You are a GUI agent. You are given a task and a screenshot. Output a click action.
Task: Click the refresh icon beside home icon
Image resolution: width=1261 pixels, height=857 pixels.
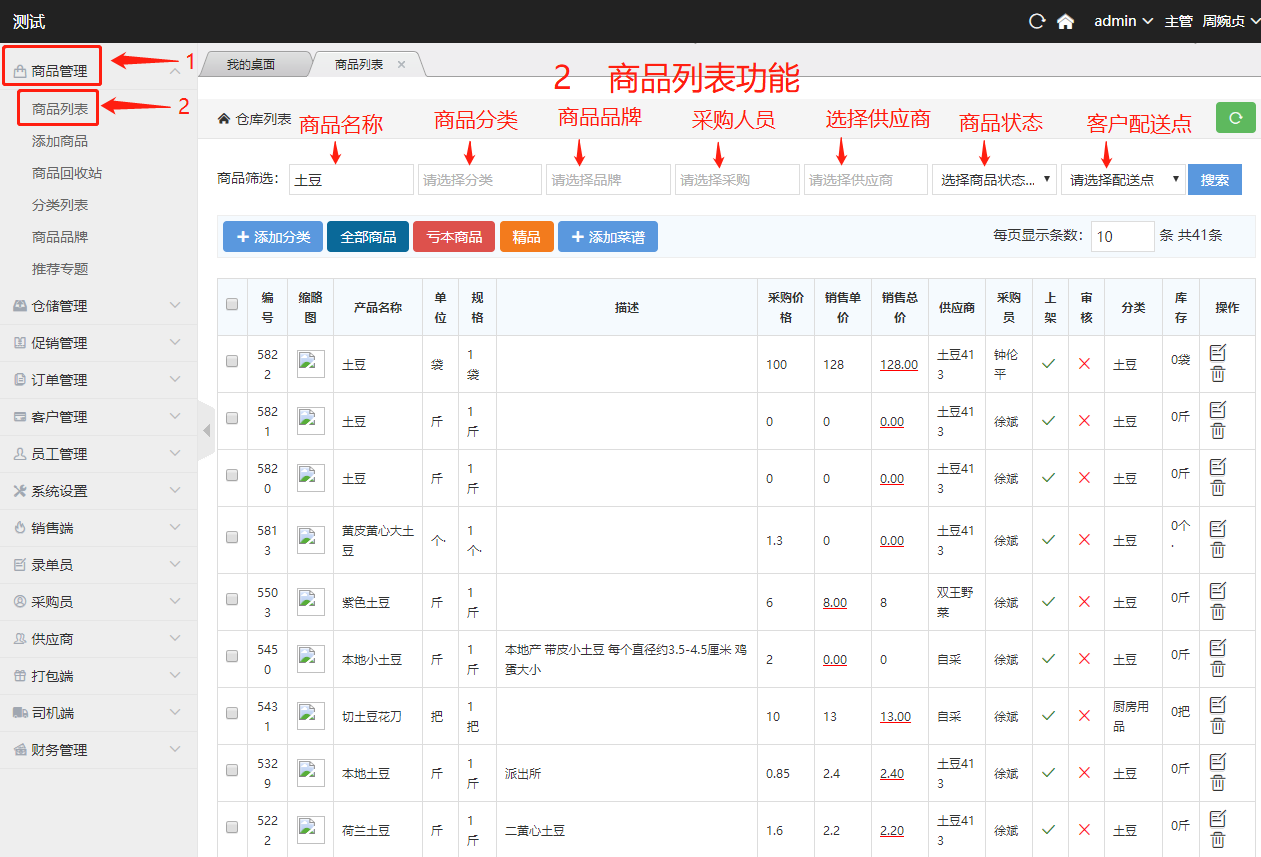click(1037, 21)
